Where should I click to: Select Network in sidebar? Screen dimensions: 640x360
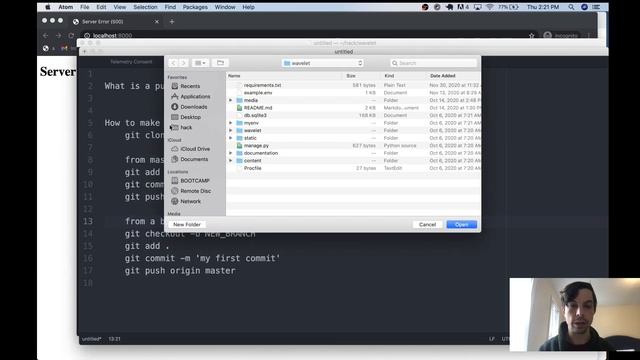[190, 201]
